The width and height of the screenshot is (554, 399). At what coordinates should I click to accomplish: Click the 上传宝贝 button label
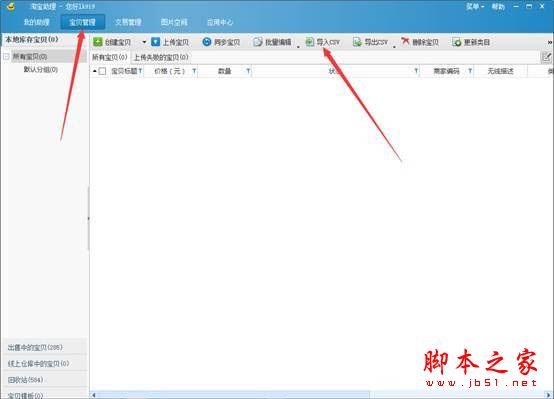click(176, 42)
